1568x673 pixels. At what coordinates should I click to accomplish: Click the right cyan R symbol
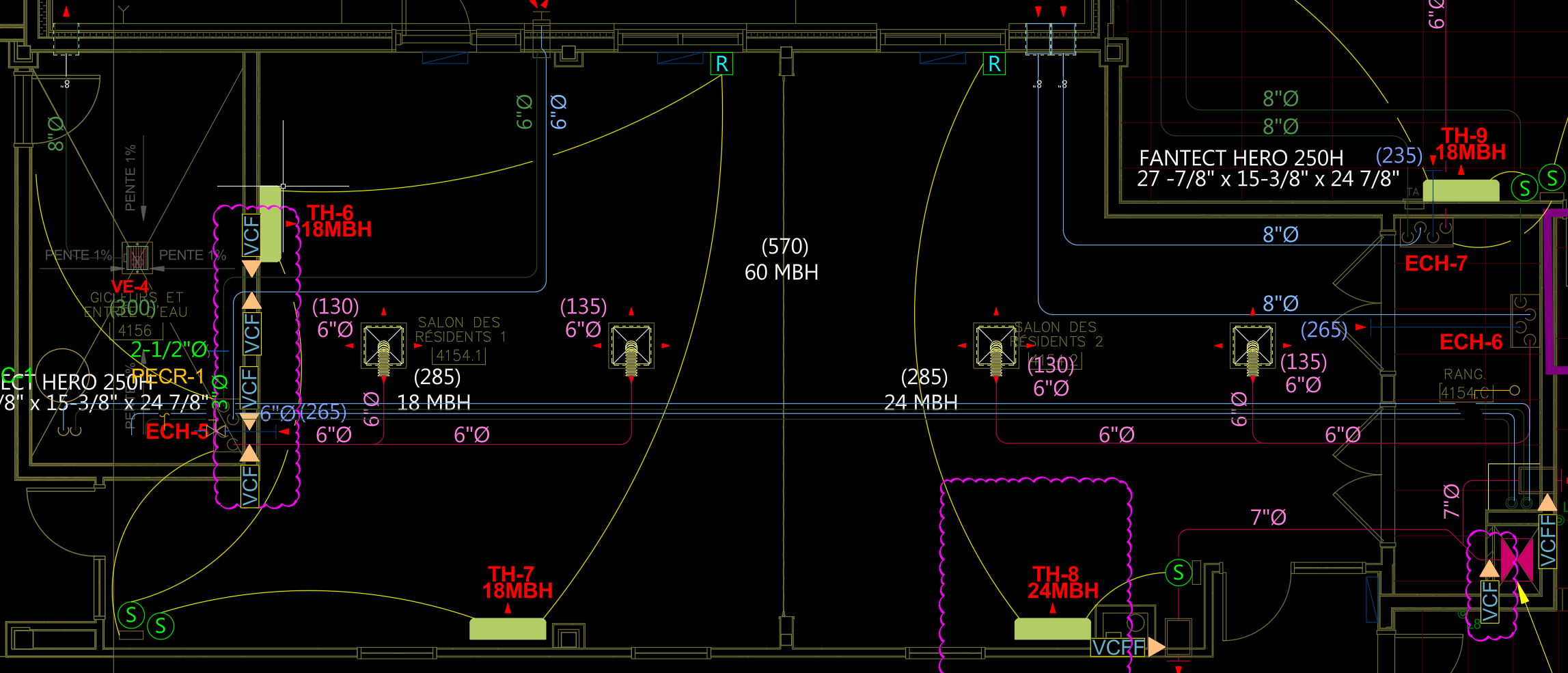pyautogui.click(x=994, y=64)
